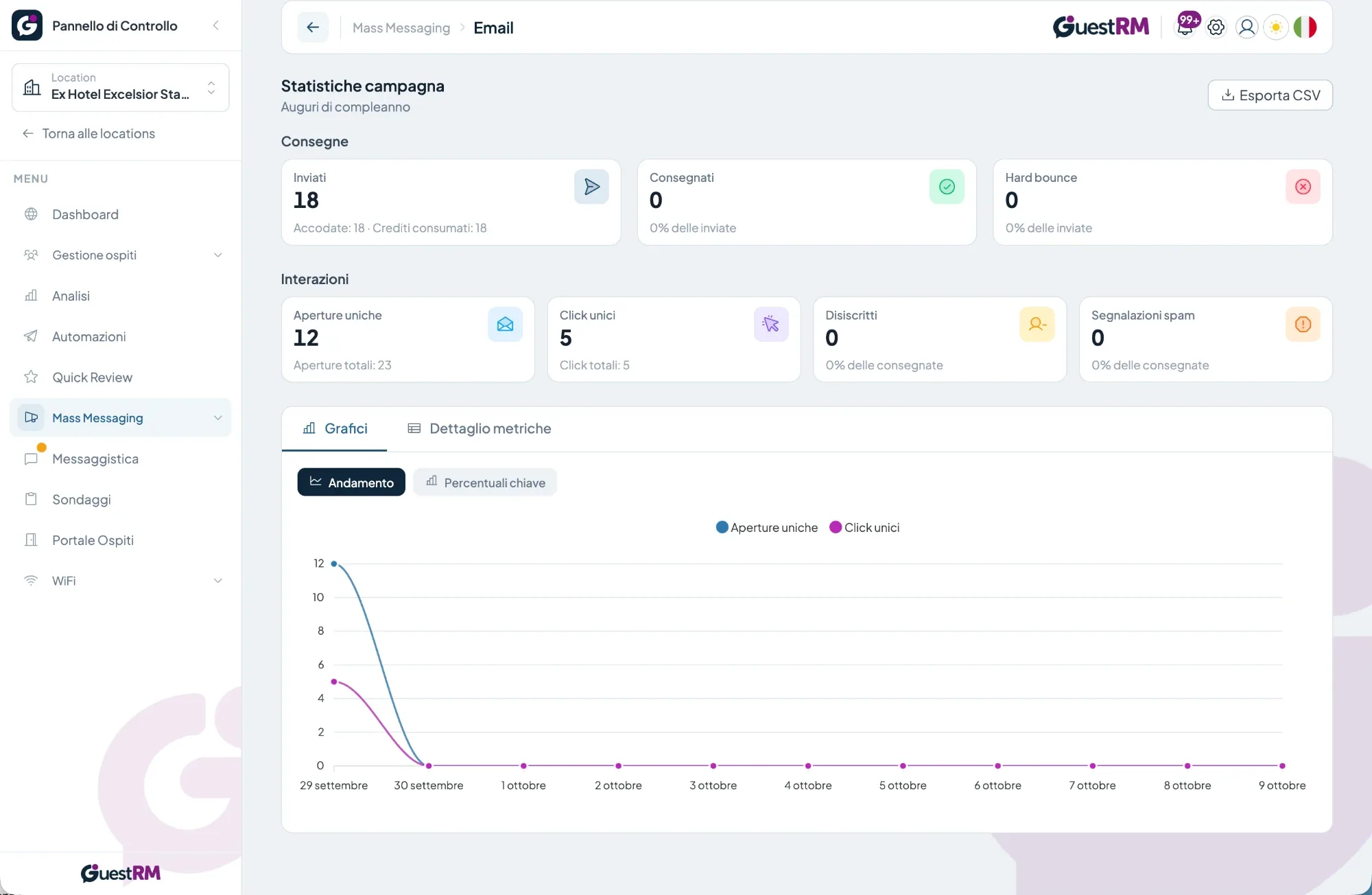Click the Segnalazioni spam warning icon

1303,325
